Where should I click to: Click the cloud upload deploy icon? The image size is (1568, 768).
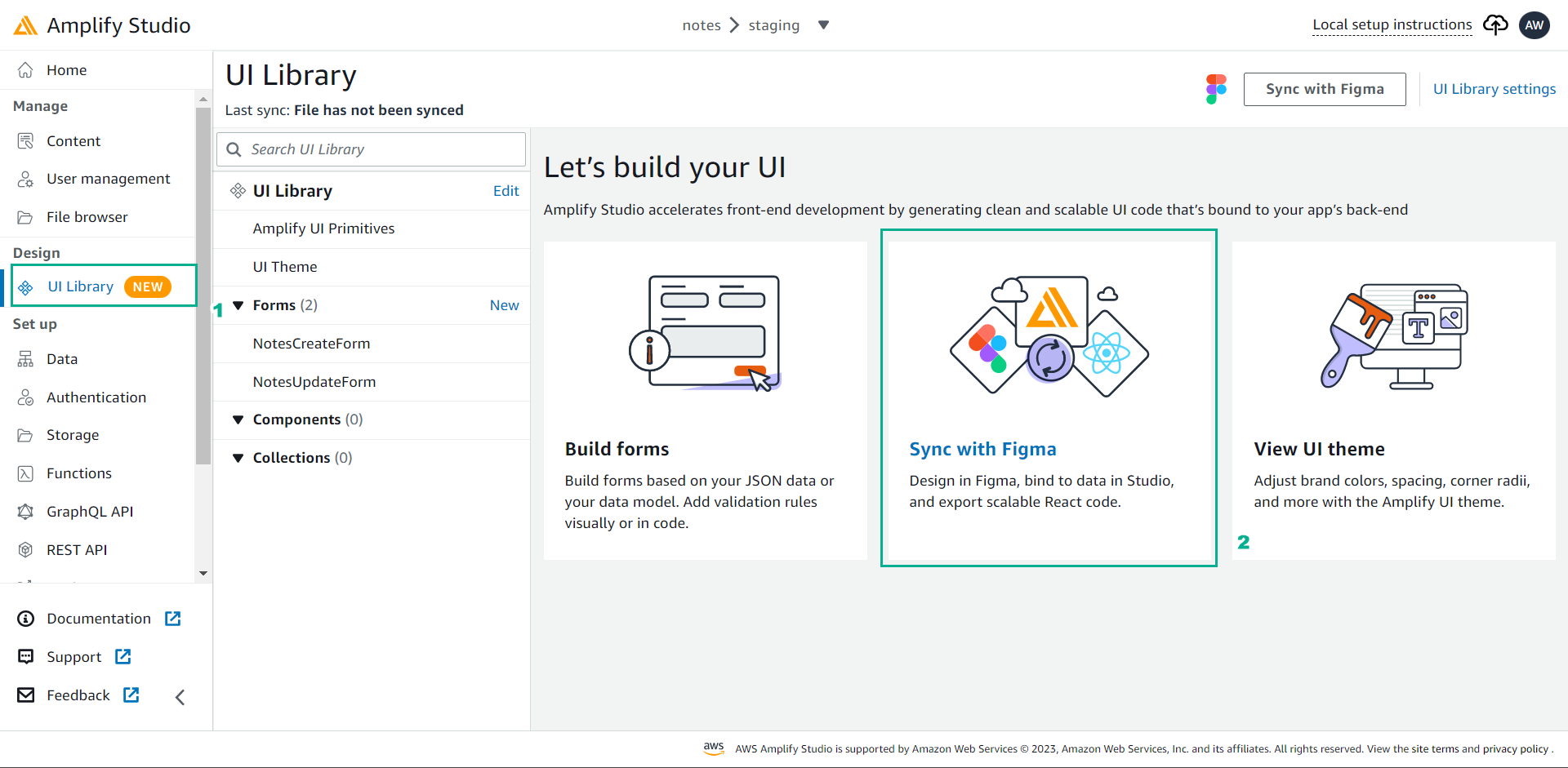1495,25
